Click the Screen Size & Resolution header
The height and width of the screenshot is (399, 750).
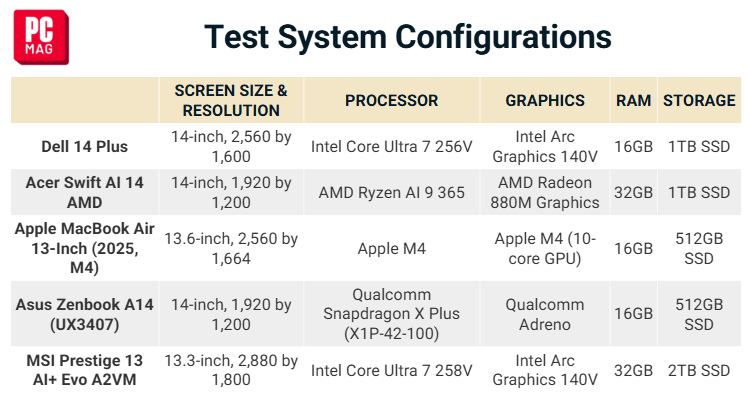231,100
